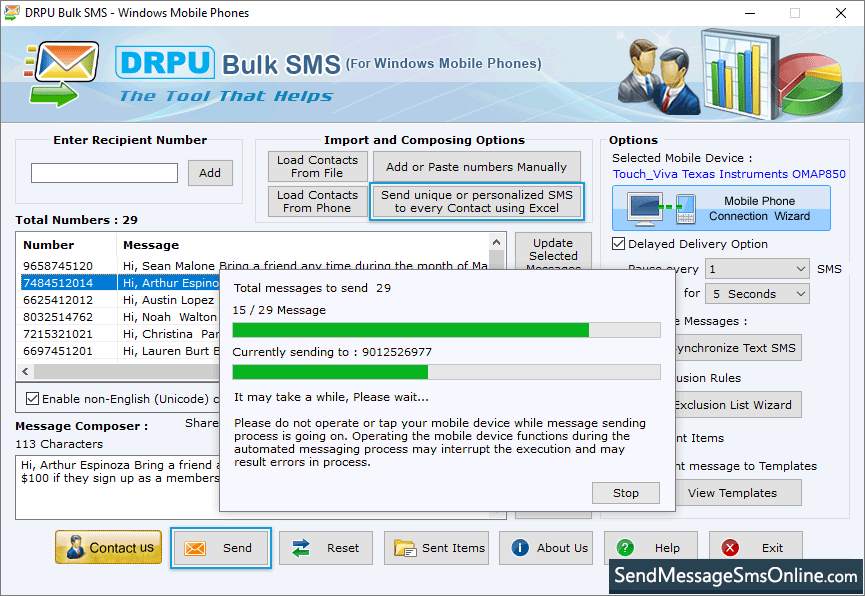This screenshot has height=596, width=865.
Task: Open the Pause every SMS count dropdown
Action: pyautogui.click(x=757, y=269)
